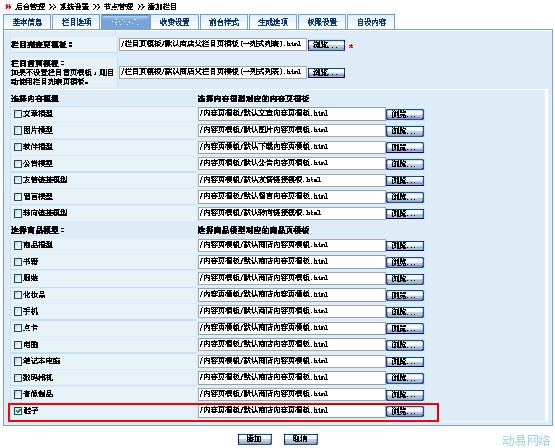Viewport: 555px width, 448px height.
Task: Check the 笔记本电脑 checkbox
Action: [18, 361]
